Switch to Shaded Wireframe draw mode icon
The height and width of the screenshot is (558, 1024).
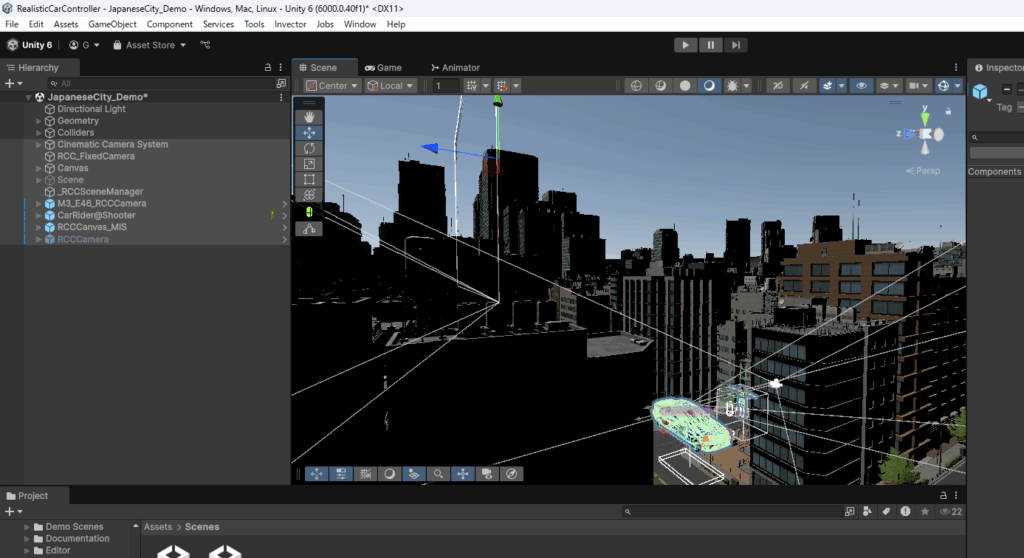point(660,86)
